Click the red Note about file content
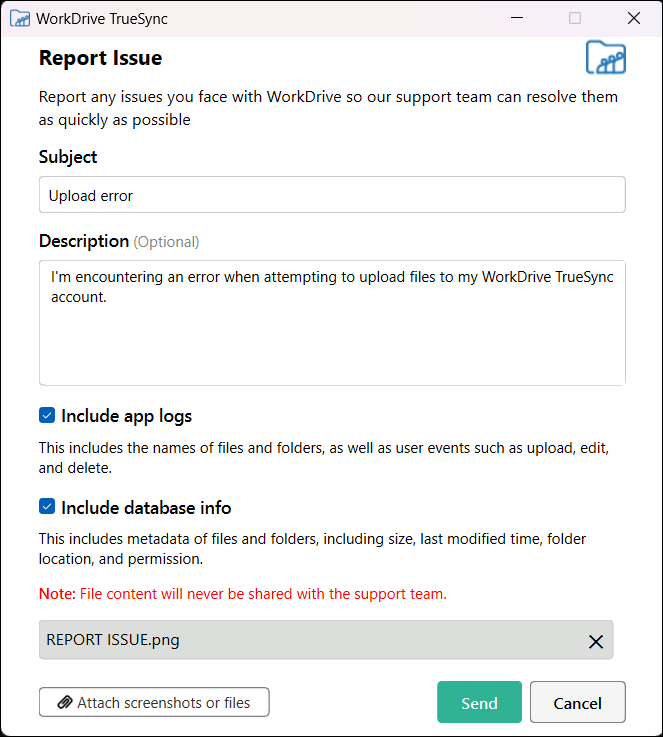Screen dimensions: 663x737 242,594
